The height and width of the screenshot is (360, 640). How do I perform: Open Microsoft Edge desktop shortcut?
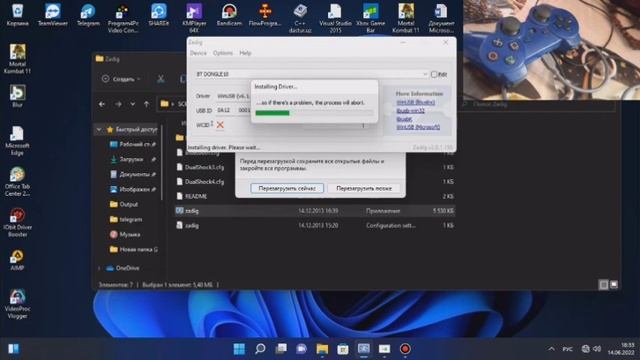(x=17, y=141)
